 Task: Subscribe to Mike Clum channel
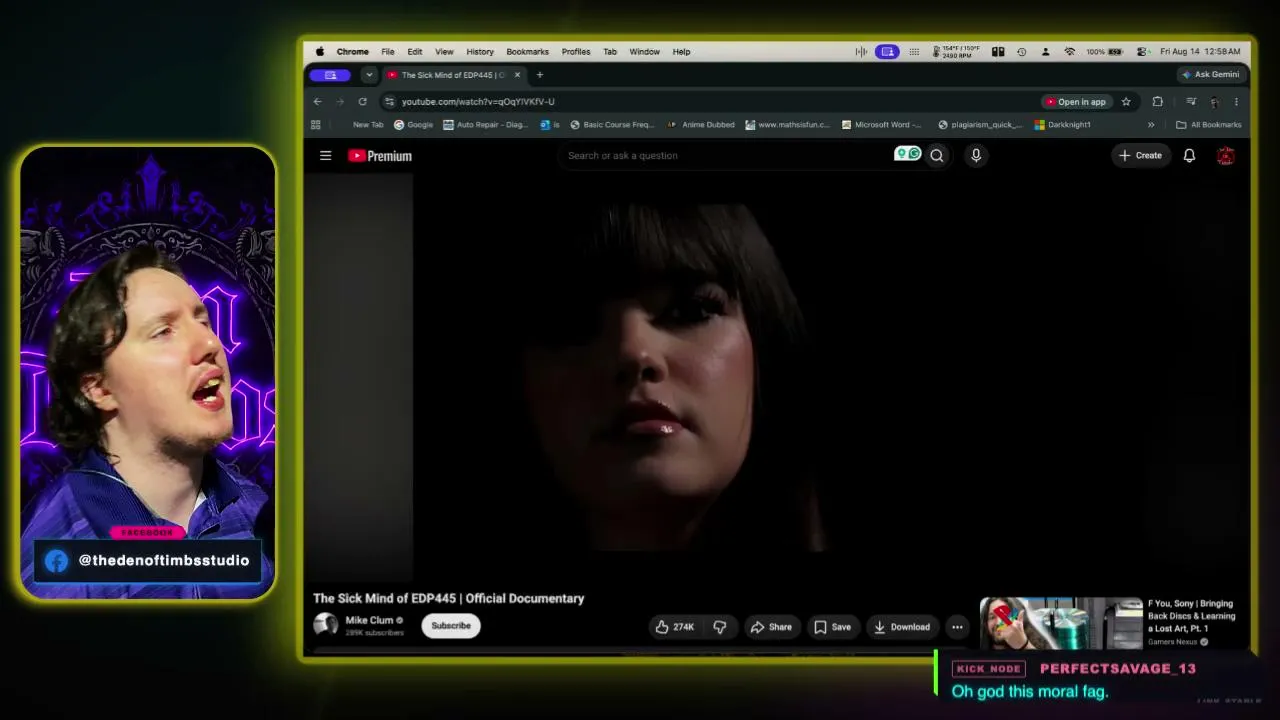click(x=450, y=626)
